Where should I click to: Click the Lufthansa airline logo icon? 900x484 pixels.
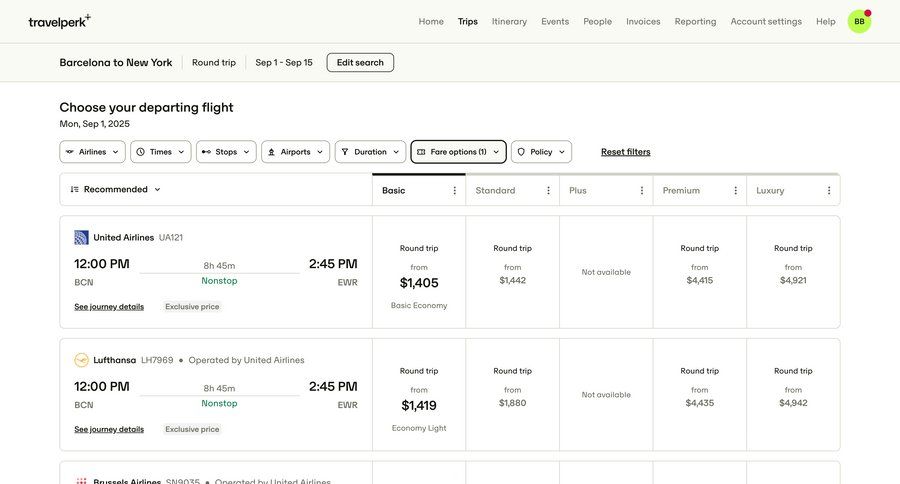coord(81,360)
